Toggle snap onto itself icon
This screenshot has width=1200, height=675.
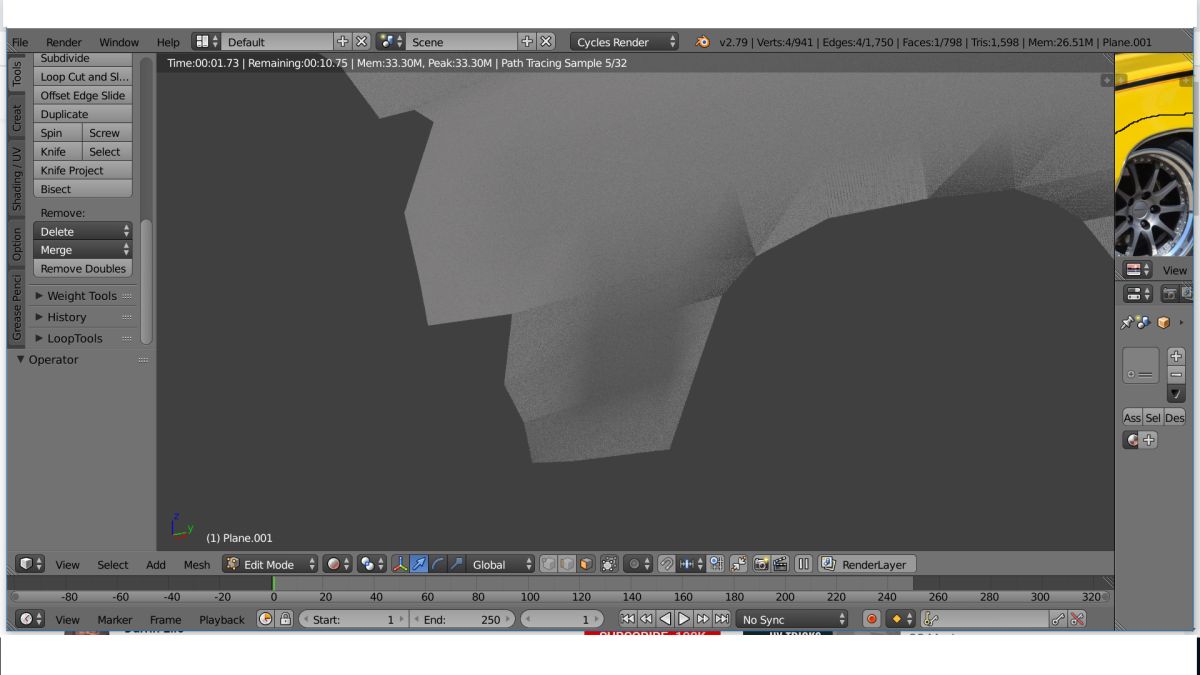click(716, 564)
